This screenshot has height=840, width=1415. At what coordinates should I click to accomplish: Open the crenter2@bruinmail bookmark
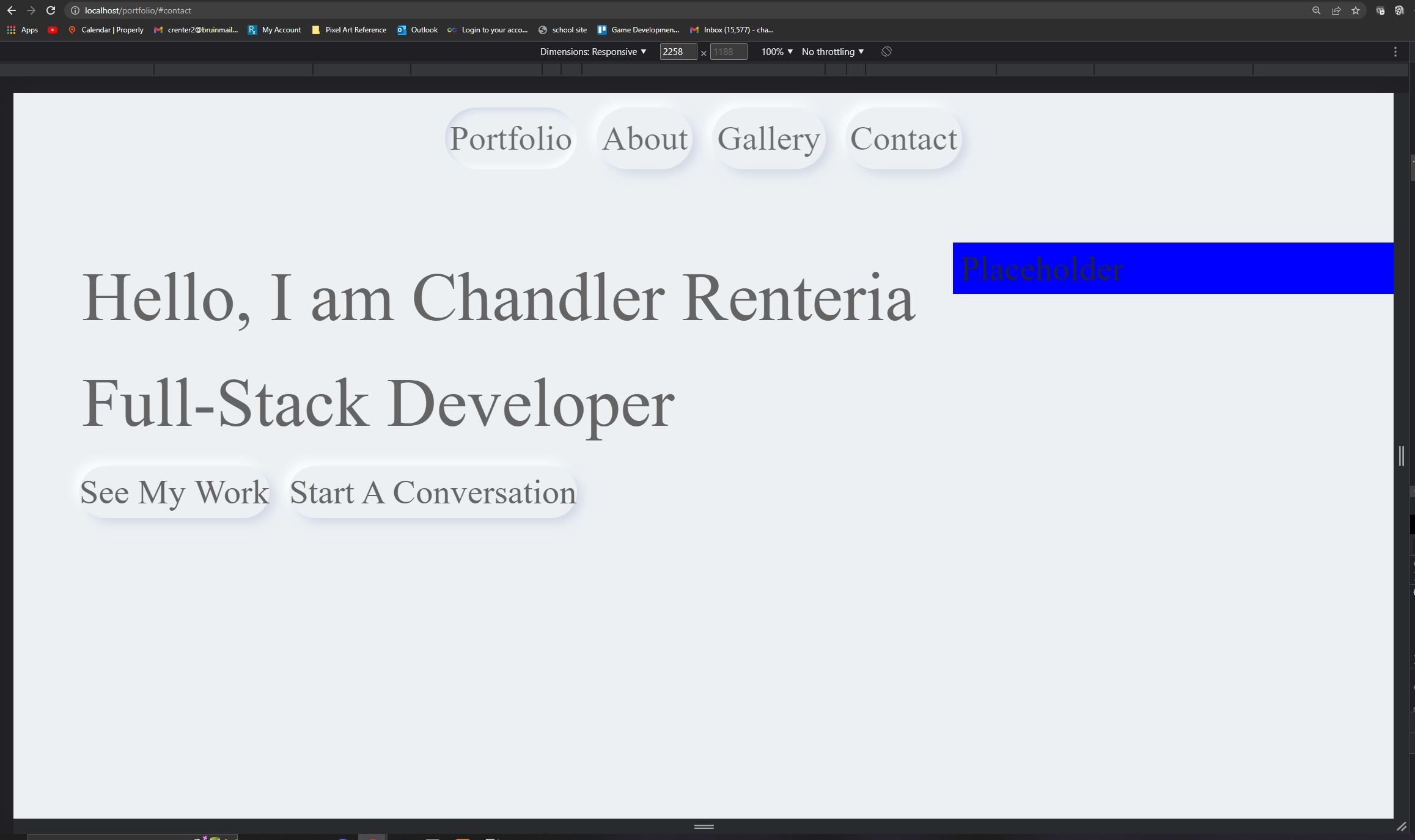click(x=196, y=30)
